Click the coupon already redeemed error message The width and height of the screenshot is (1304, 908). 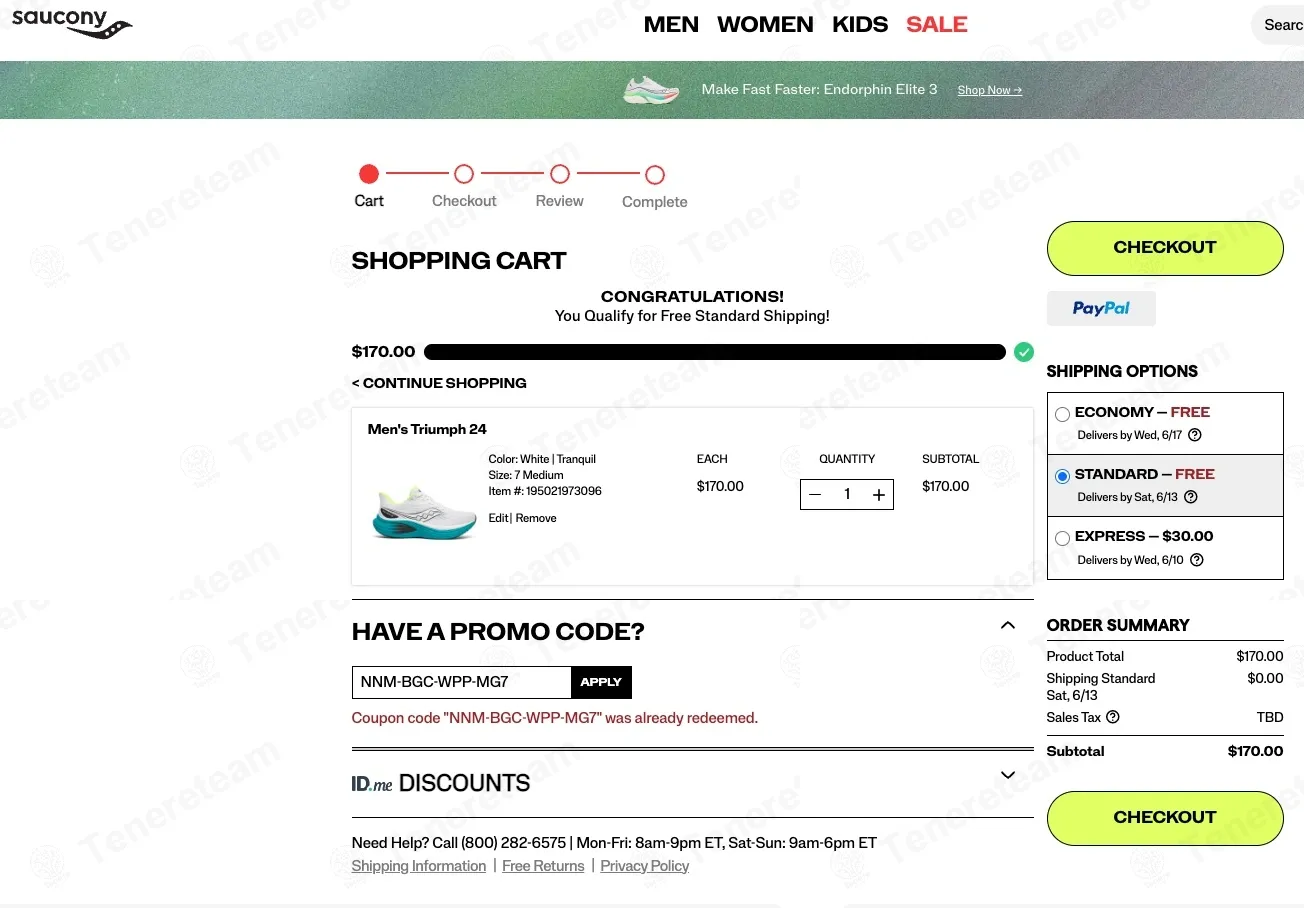tap(555, 718)
